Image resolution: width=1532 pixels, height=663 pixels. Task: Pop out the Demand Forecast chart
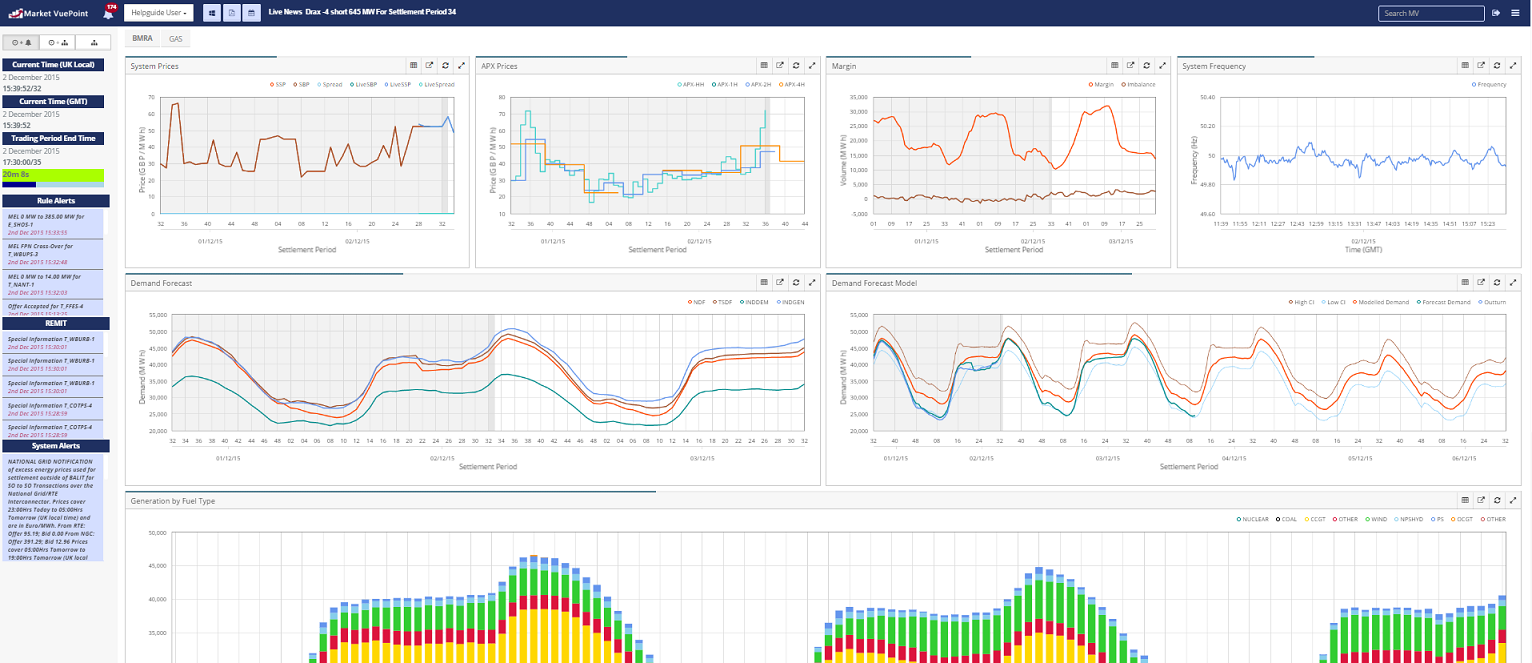coord(779,283)
